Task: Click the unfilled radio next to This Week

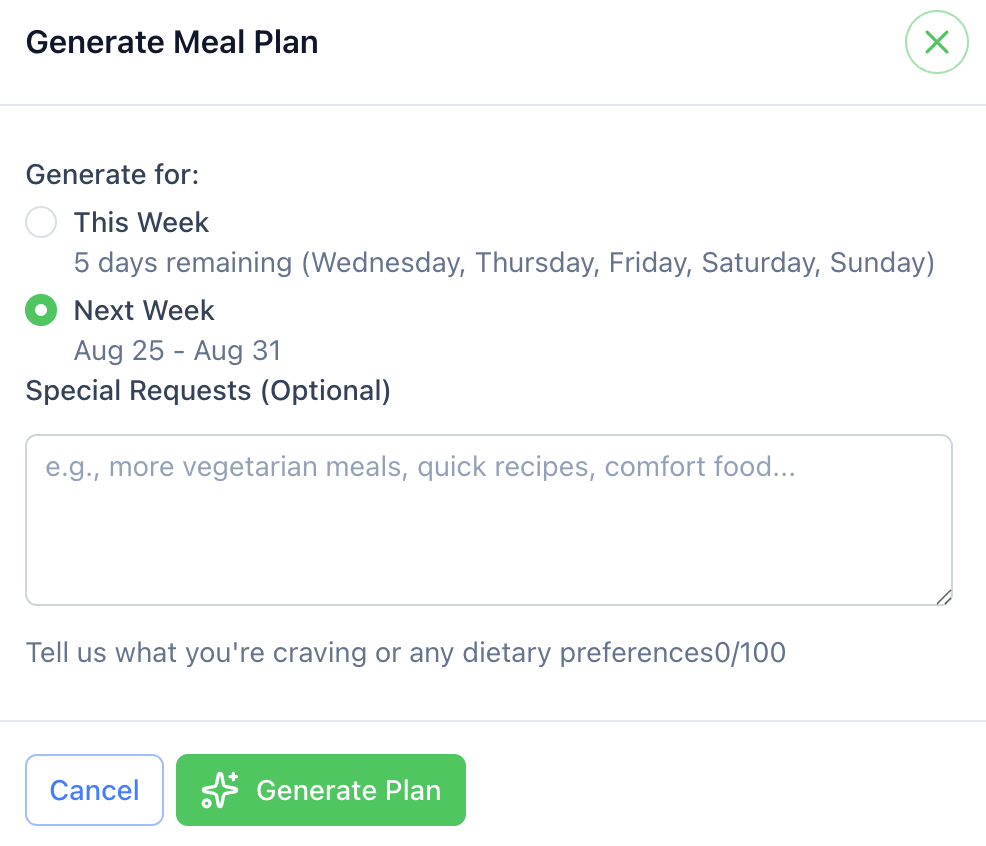Action: pos(41,222)
